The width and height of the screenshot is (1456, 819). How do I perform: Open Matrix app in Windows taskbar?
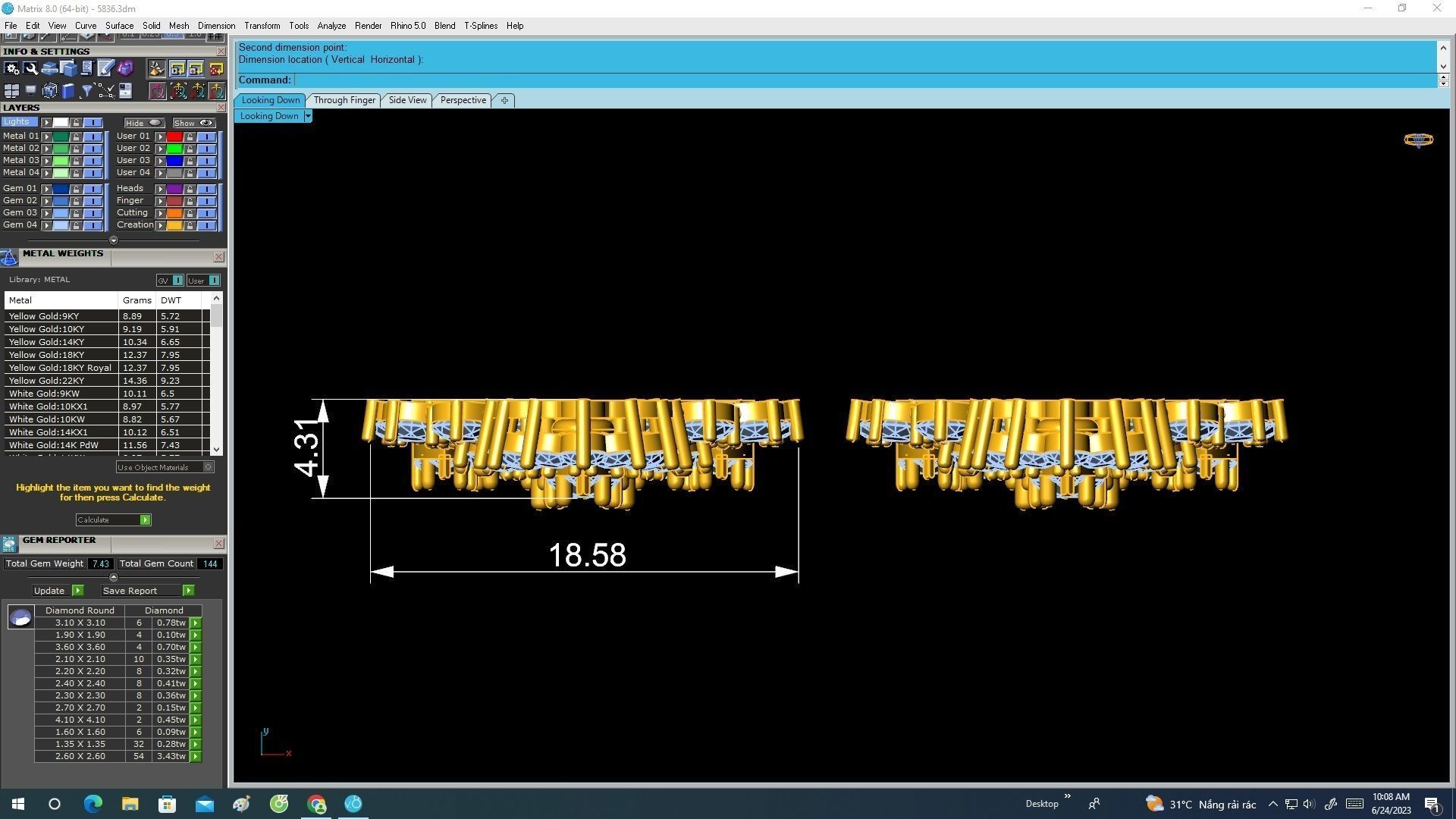(353, 804)
